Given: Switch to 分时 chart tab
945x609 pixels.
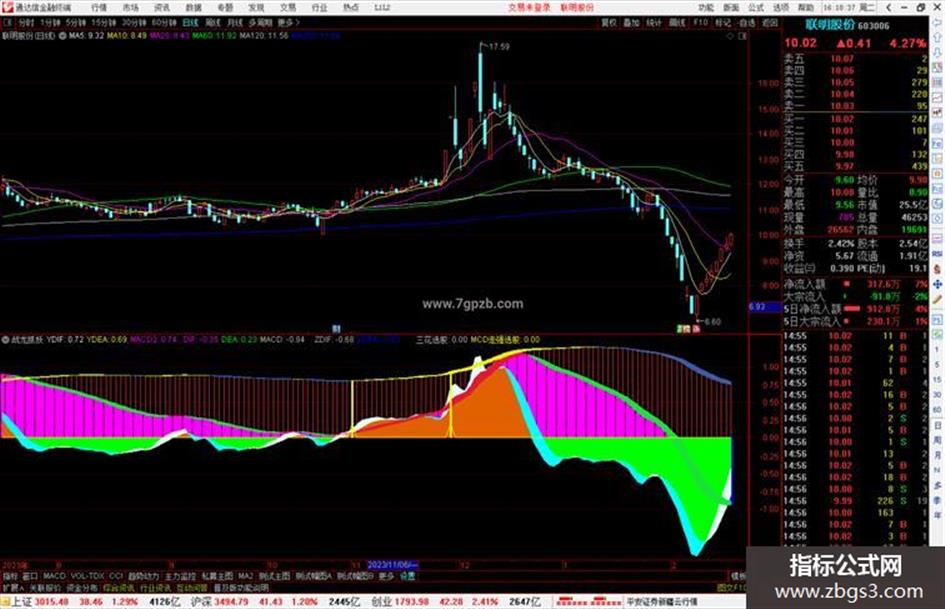Looking at the screenshot, I should (27, 22).
